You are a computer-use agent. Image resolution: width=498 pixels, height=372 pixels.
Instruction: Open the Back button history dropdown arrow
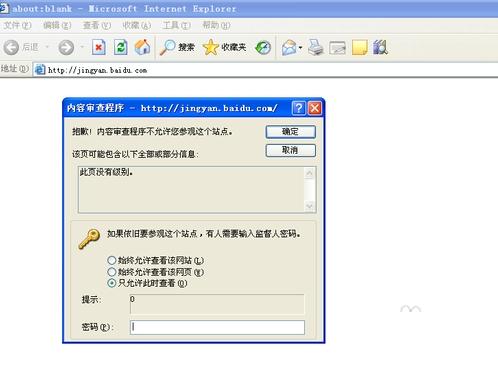point(47,47)
